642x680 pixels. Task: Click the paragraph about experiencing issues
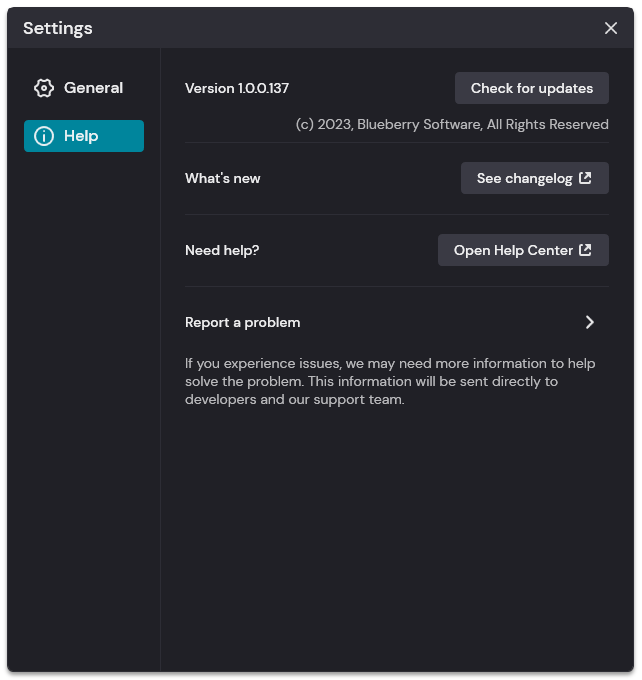(390, 381)
